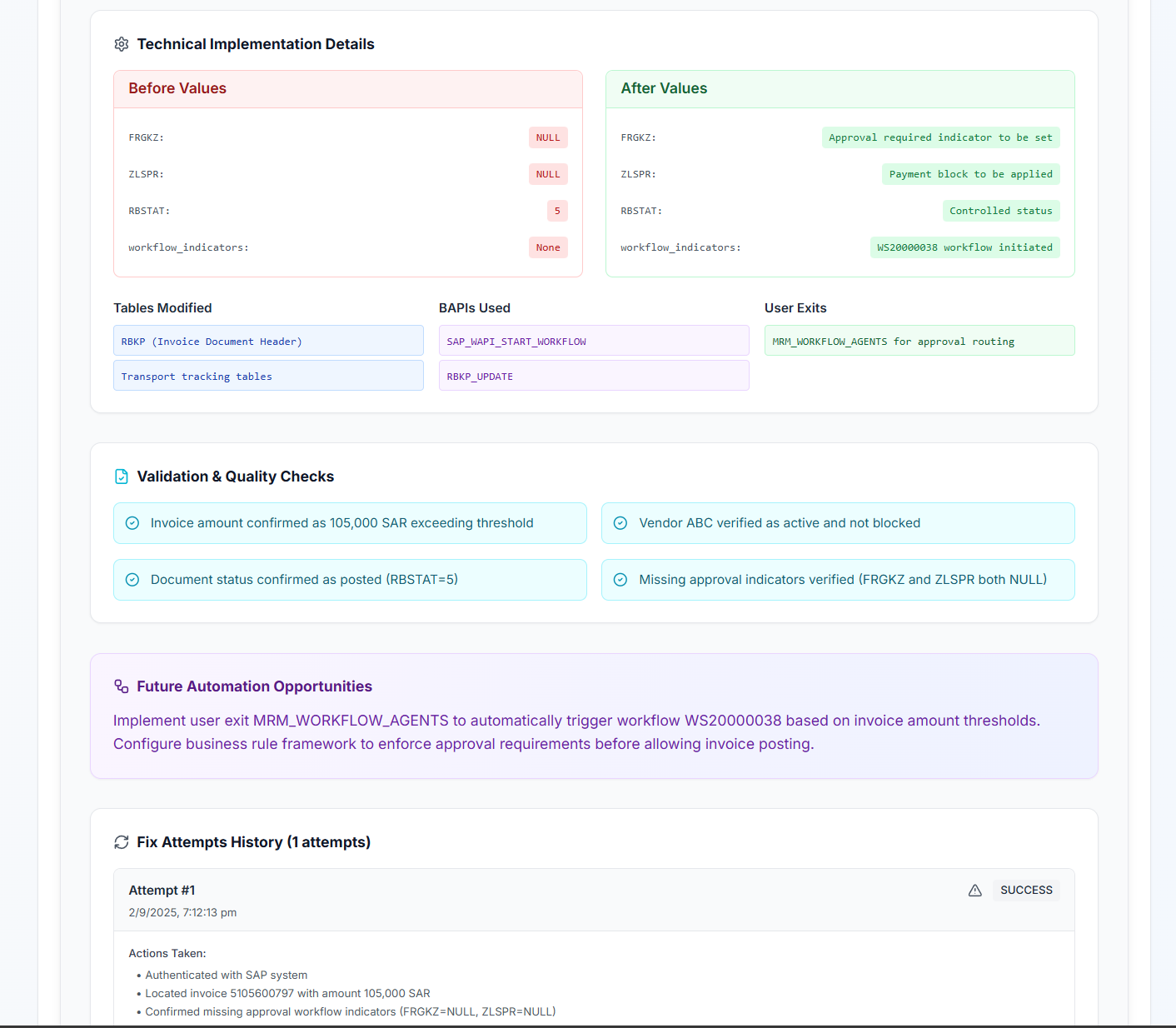
Task: Click the document-check icon beside Validation & Quality Checks
Action: coord(122,477)
